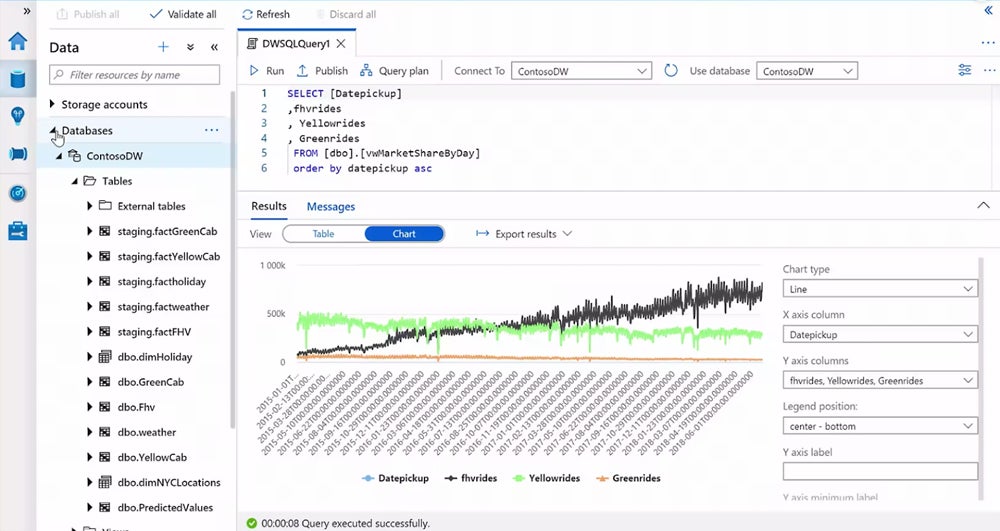Screen dimensions: 1000x531
Task: Select the staging.factholiday table
Action: coord(161,281)
